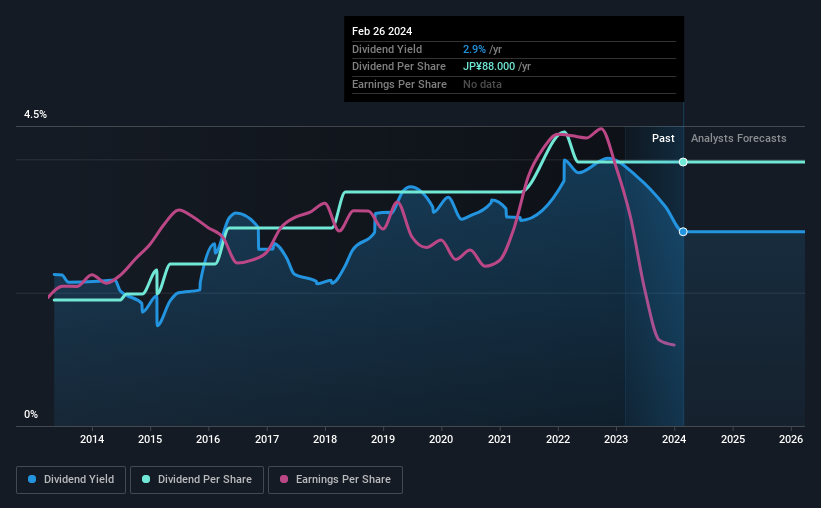This screenshot has height=508, width=821.
Task: Click the tooltip value '2.9%'
Action: 474,49
